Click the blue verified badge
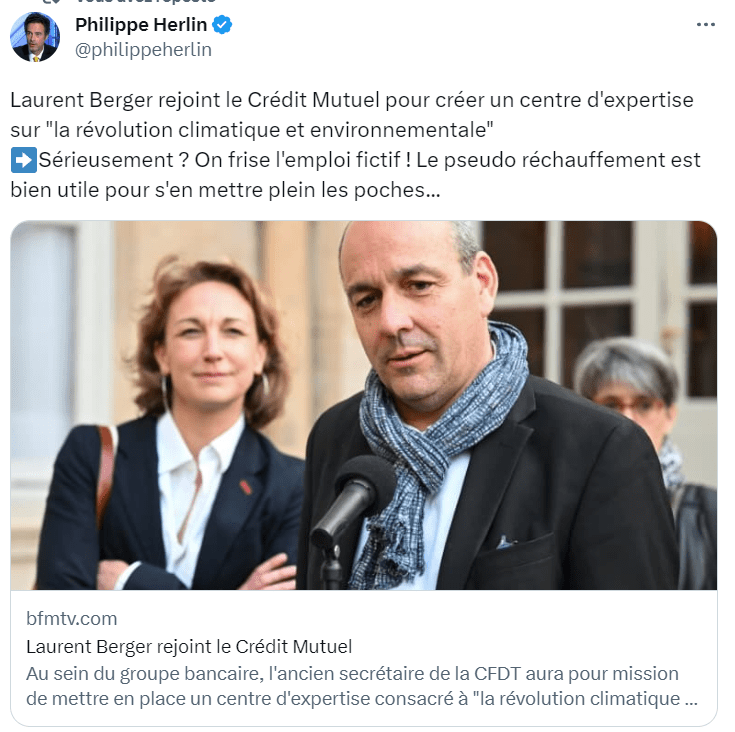Viewport: 735px width, 732px height. [x=222, y=25]
